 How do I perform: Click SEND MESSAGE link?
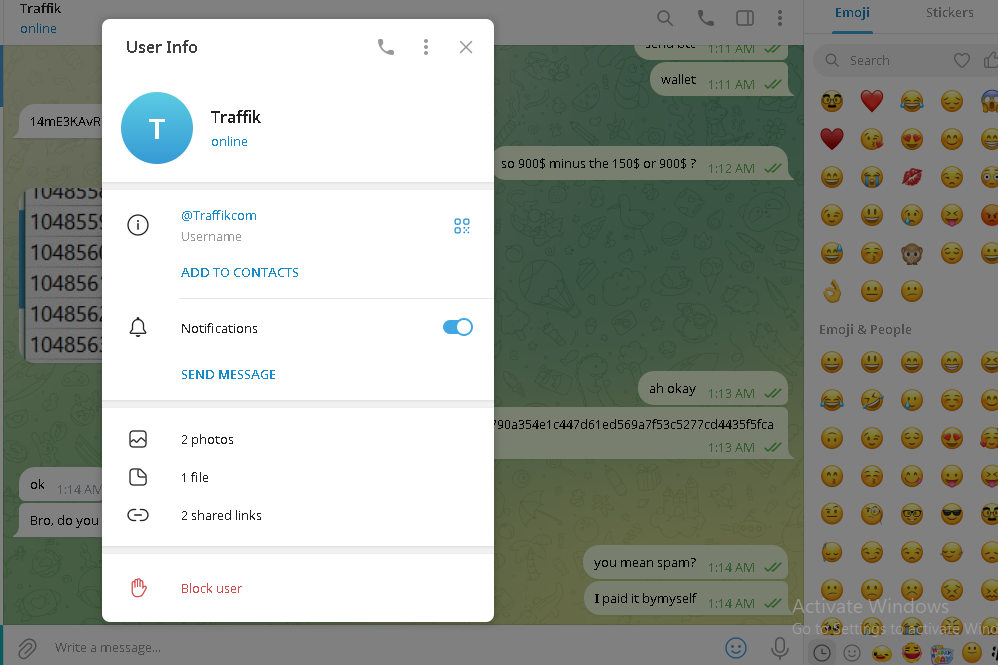point(228,374)
